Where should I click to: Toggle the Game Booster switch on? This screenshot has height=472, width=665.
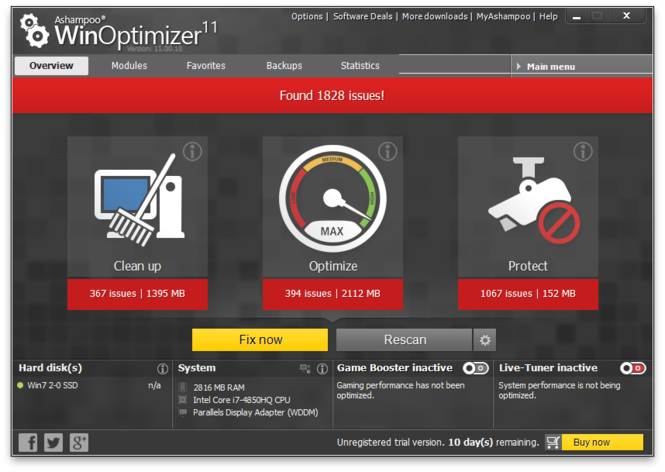pyautogui.click(x=475, y=368)
